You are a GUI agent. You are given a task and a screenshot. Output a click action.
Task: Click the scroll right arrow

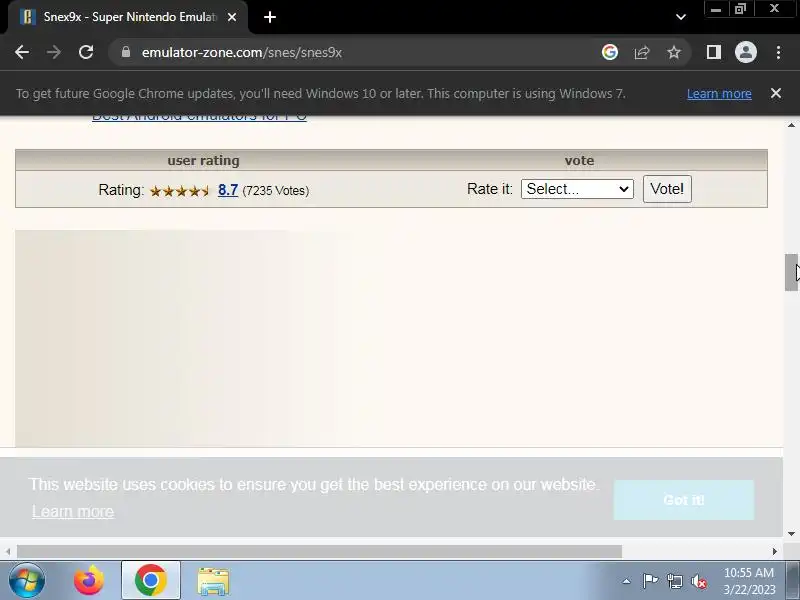point(774,551)
